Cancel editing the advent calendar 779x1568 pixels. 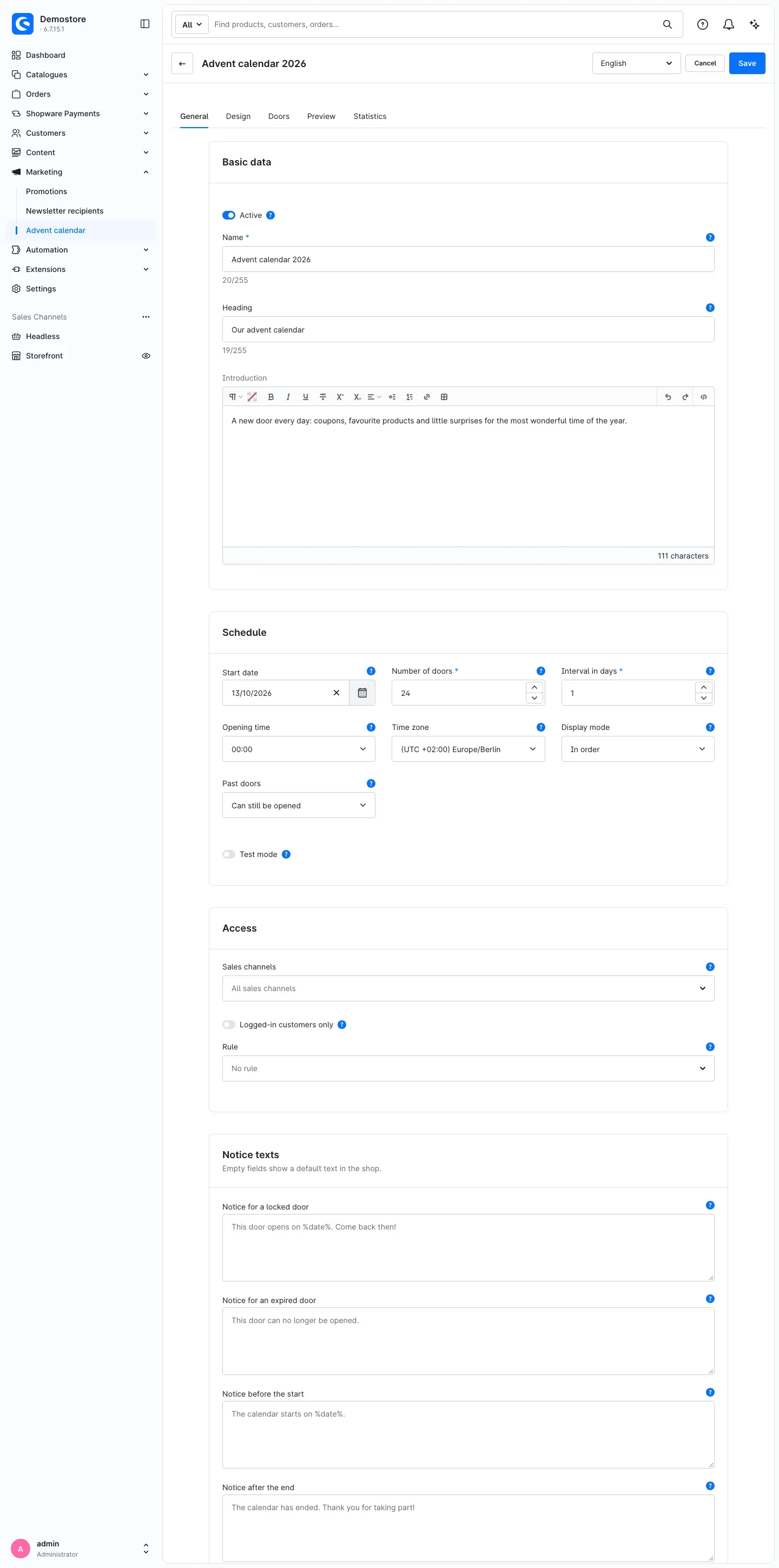(705, 63)
